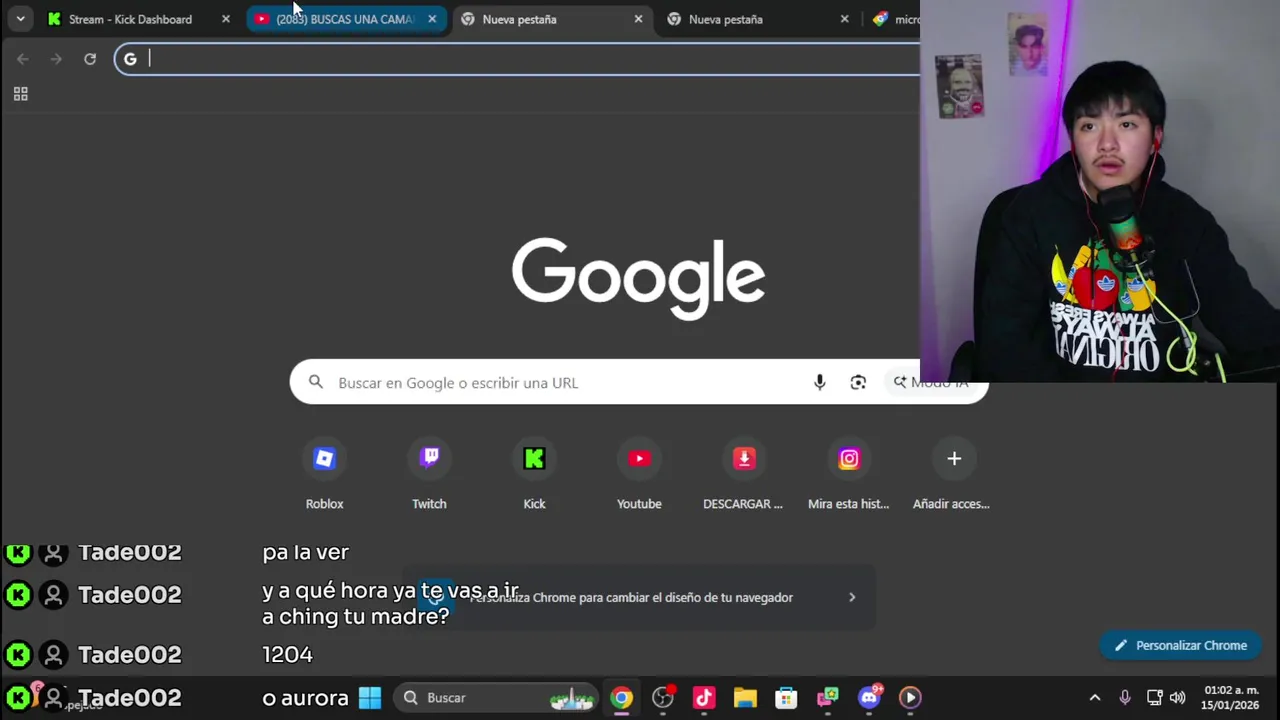Click the chat message 'pa la ver'

305,552
